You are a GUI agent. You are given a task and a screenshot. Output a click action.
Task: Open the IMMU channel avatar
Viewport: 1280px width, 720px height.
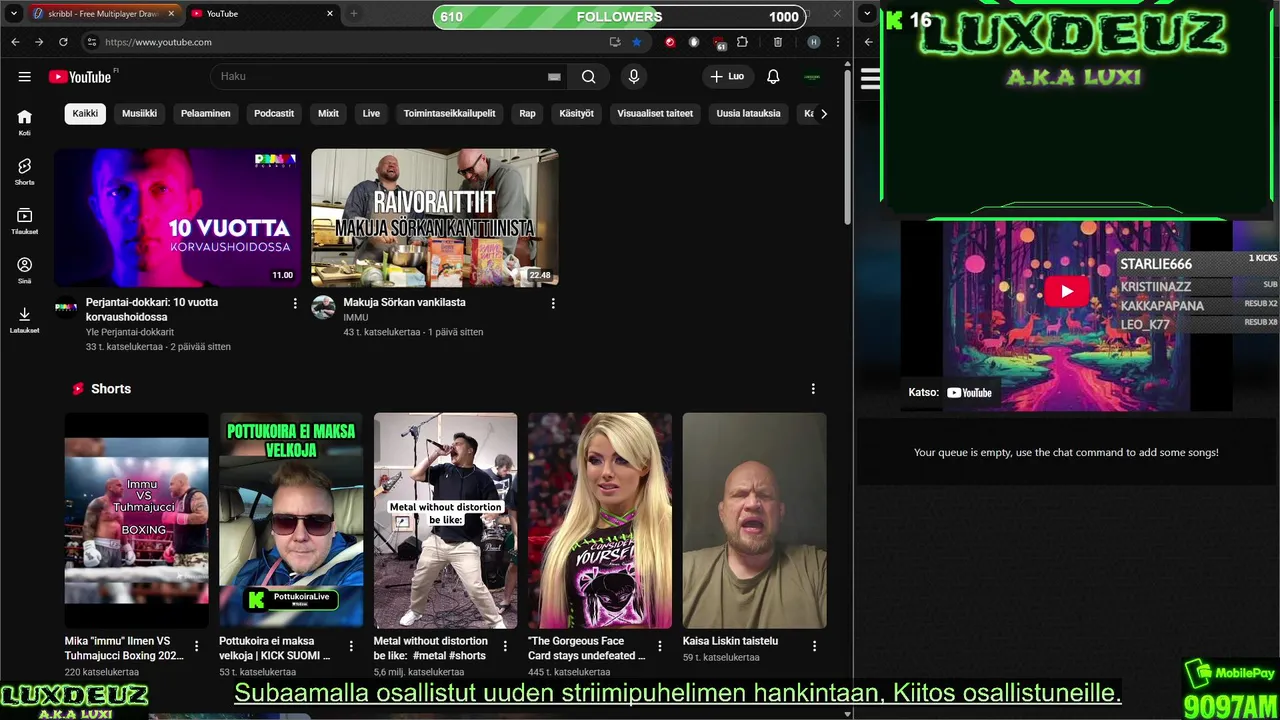coord(323,307)
